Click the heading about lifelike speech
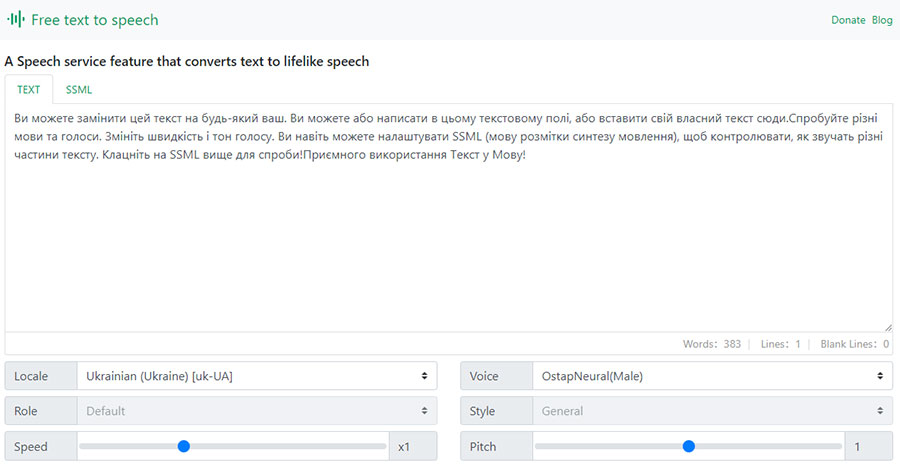The height and width of the screenshot is (466, 900). (187, 62)
